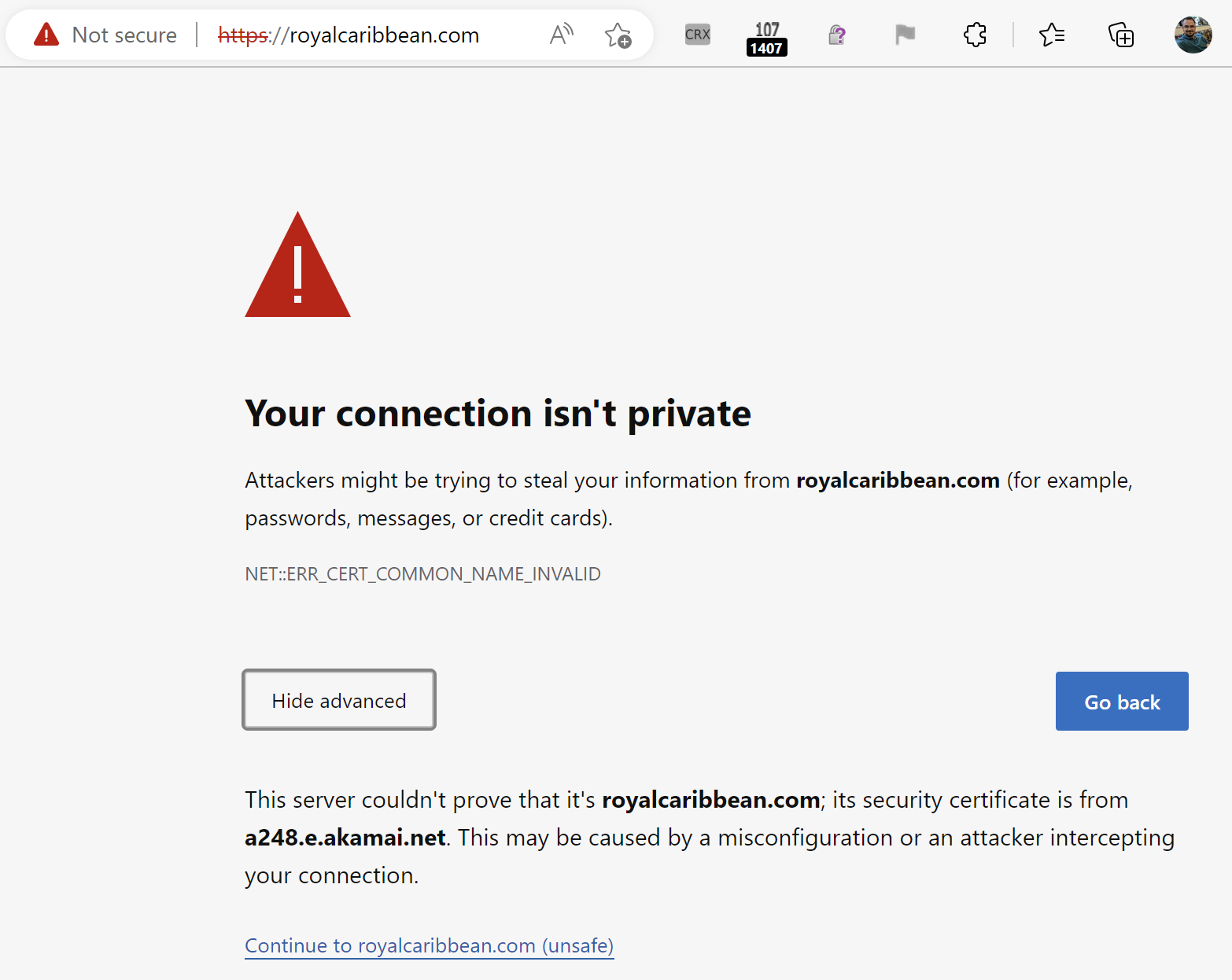Image resolution: width=1232 pixels, height=980 pixels.
Task: Focus the royalcaribbean.com URL in address bar
Action: (x=348, y=35)
